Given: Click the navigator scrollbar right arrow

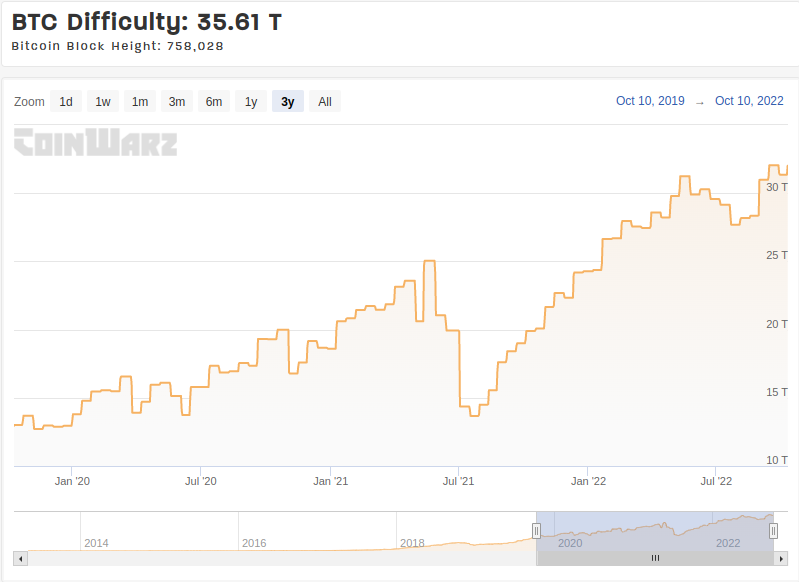Looking at the screenshot, I should (x=781, y=559).
